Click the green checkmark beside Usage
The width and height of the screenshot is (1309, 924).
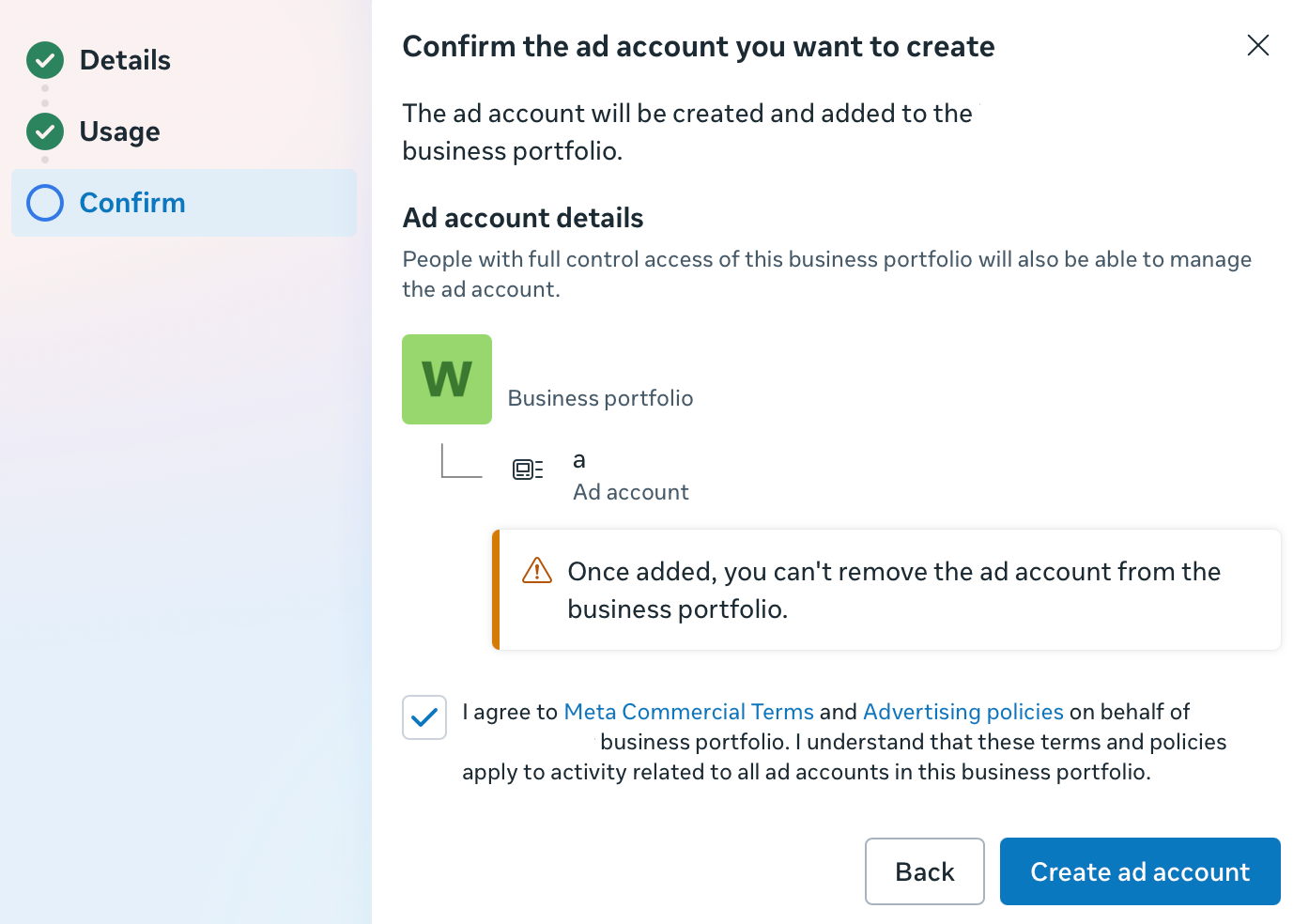pos(45,131)
